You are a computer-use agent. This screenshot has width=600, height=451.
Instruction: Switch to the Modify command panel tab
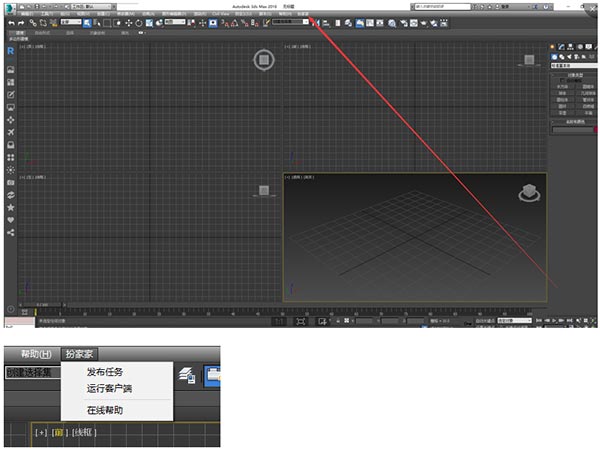(x=561, y=47)
